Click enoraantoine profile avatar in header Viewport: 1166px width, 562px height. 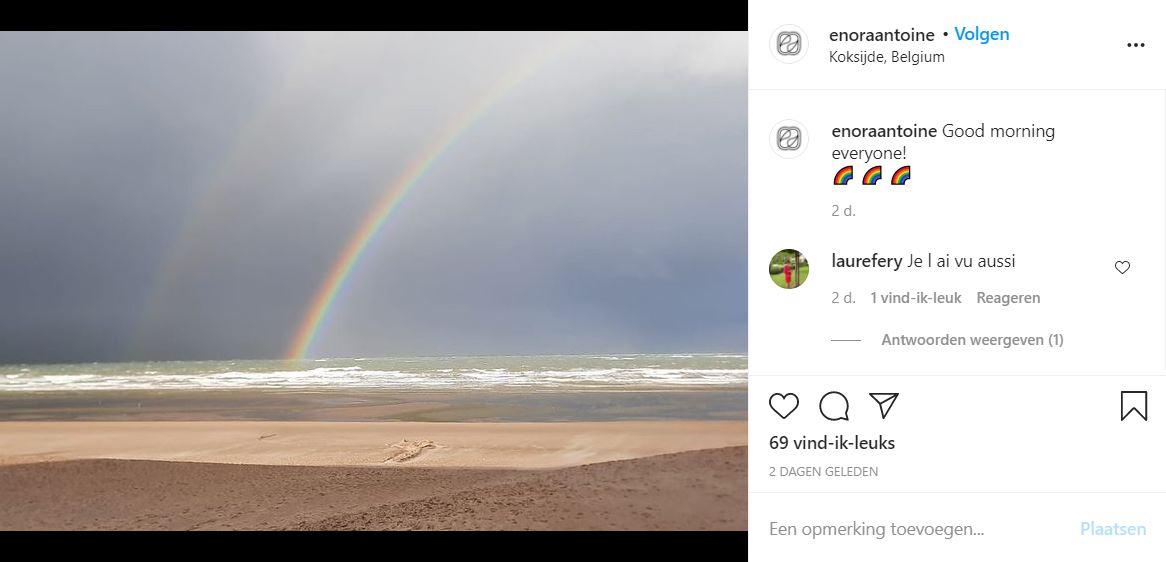[x=788, y=44]
